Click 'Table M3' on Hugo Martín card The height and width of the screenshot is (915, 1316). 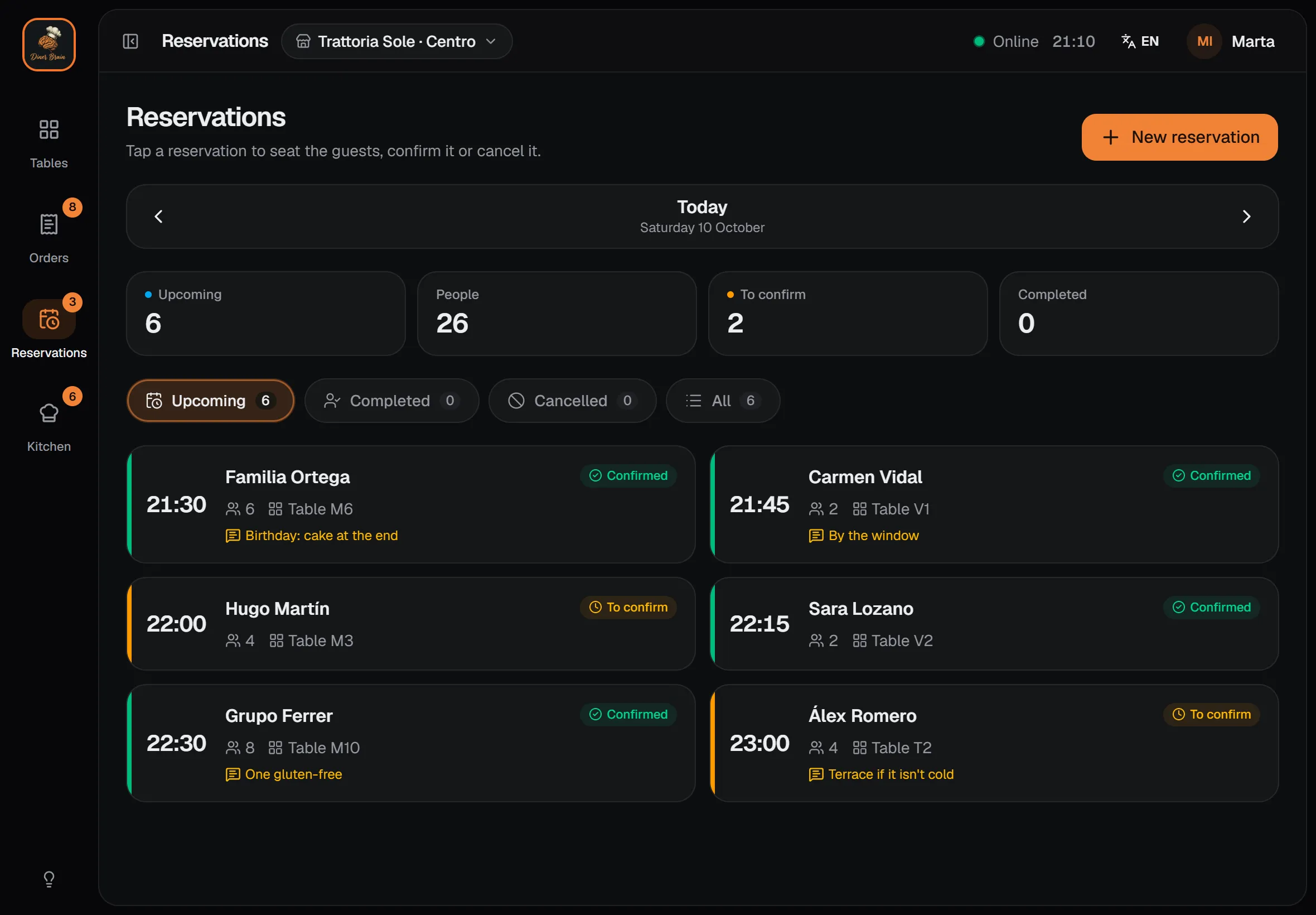pos(320,641)
